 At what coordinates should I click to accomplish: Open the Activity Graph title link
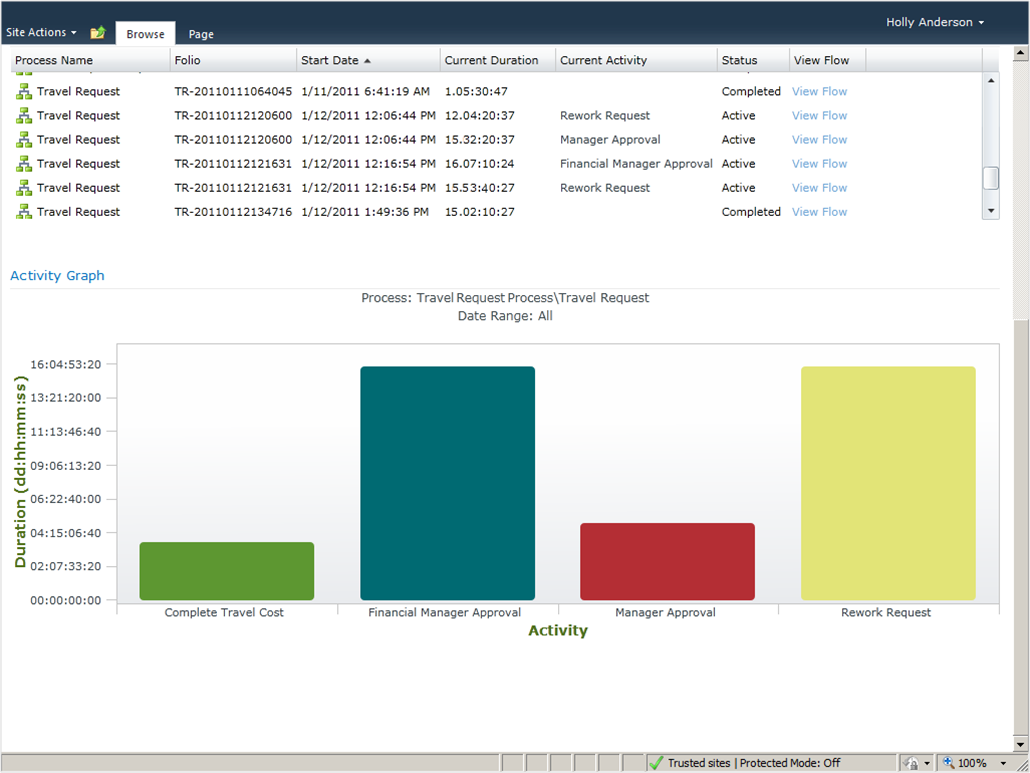(57, 276)
